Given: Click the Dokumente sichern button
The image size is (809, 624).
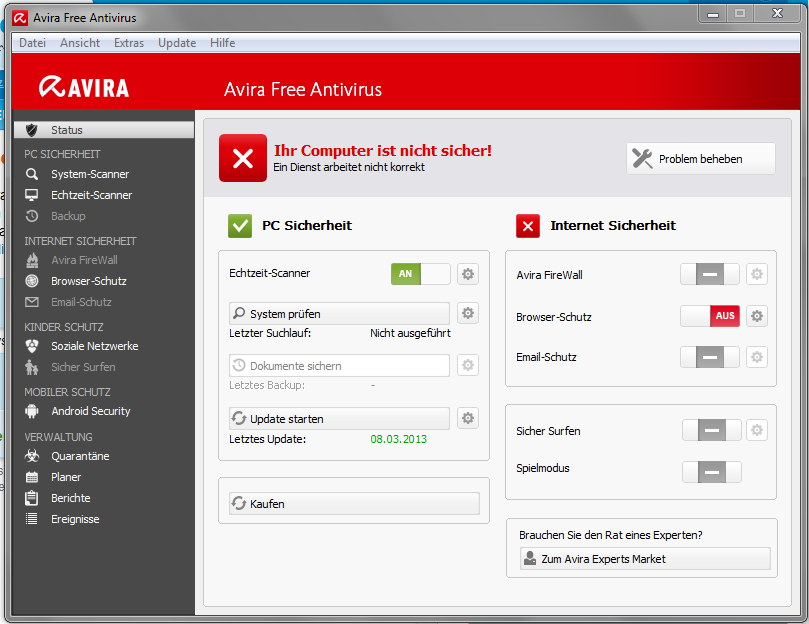Looking at the screenshot, I should pos(339,365).
